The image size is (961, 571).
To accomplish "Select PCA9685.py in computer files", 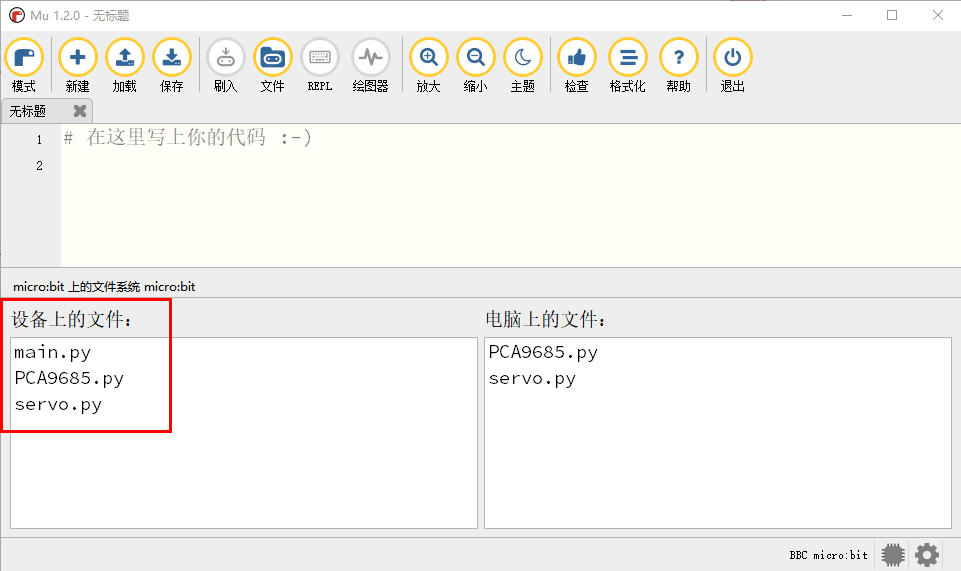I will point(543,352).
